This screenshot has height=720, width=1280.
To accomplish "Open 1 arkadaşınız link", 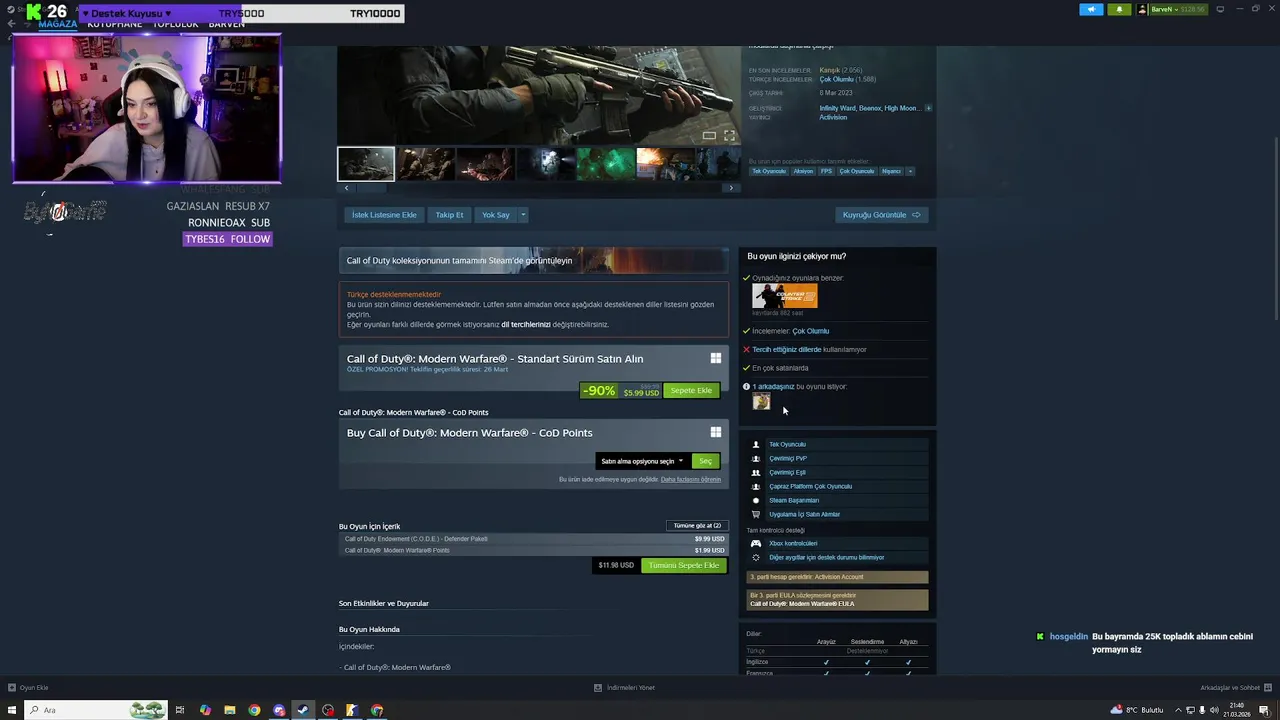I will (x=773, y=386).
